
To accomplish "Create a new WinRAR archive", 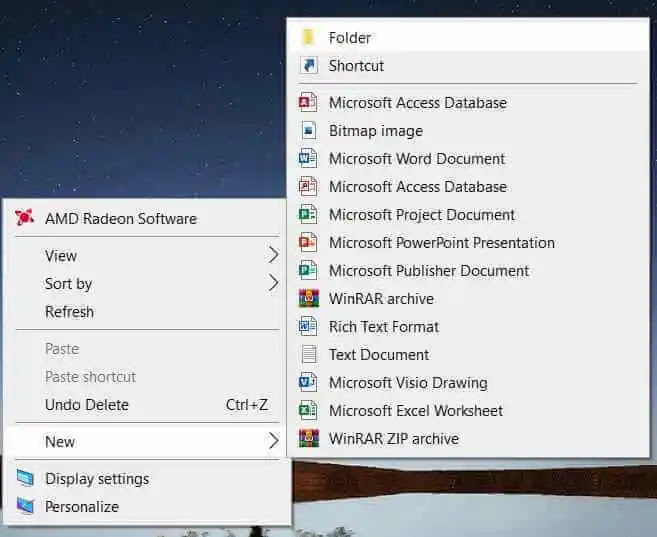I will [x=468, y=299].
